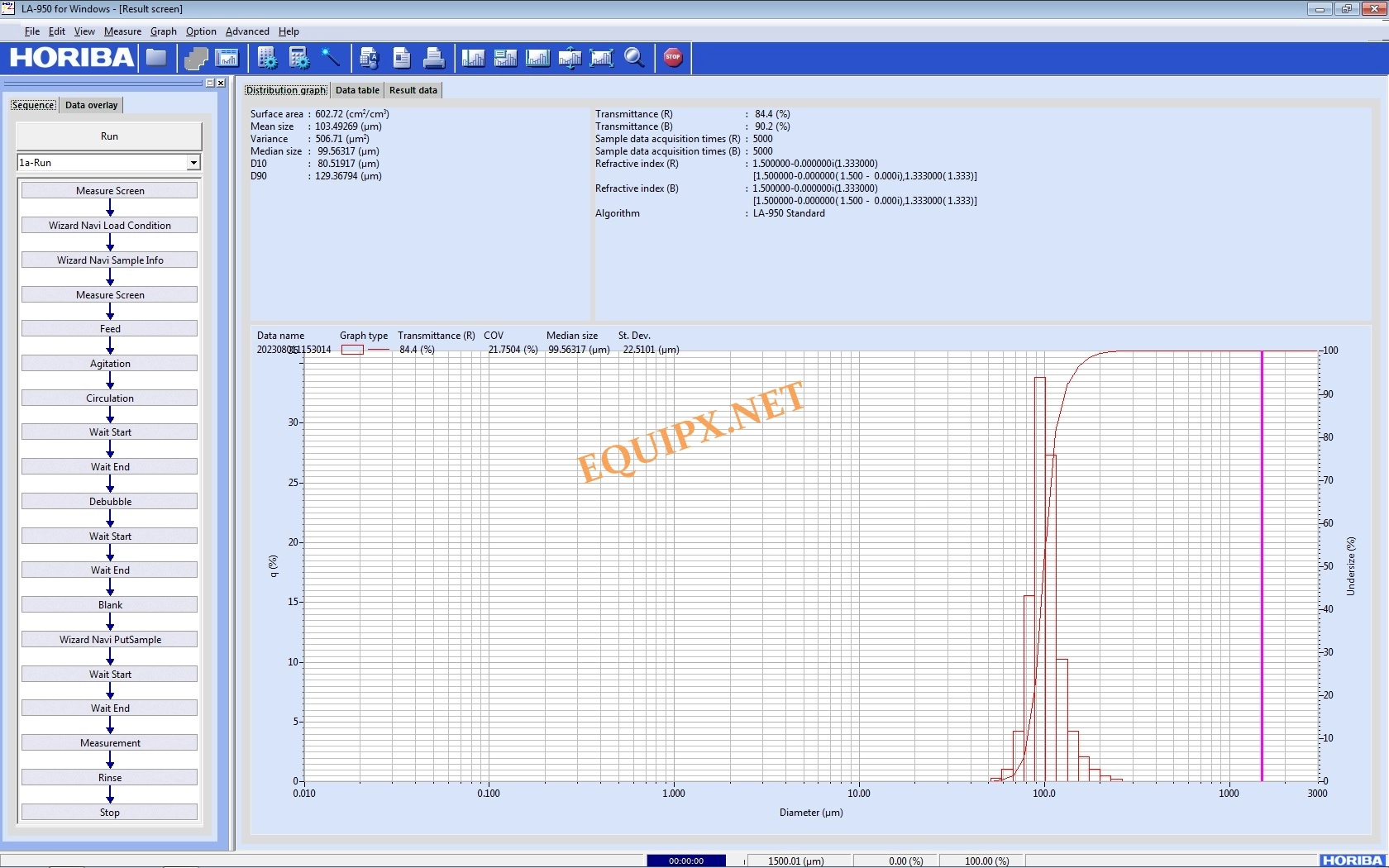Image resolution: width=1389 pixels, height=868 pixels.
Task: Click the Run button
Action: coord(109,136)
